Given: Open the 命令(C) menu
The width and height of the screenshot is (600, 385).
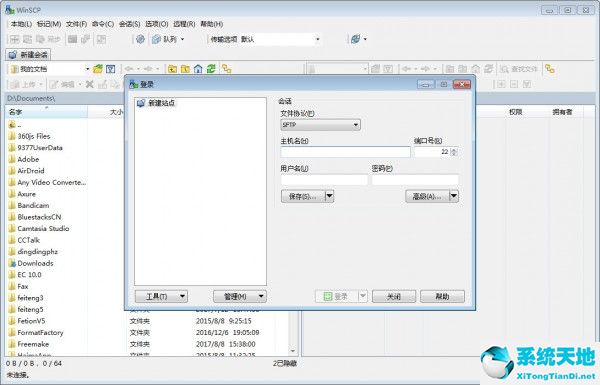Looking at the screenshot, I should 103,24.
